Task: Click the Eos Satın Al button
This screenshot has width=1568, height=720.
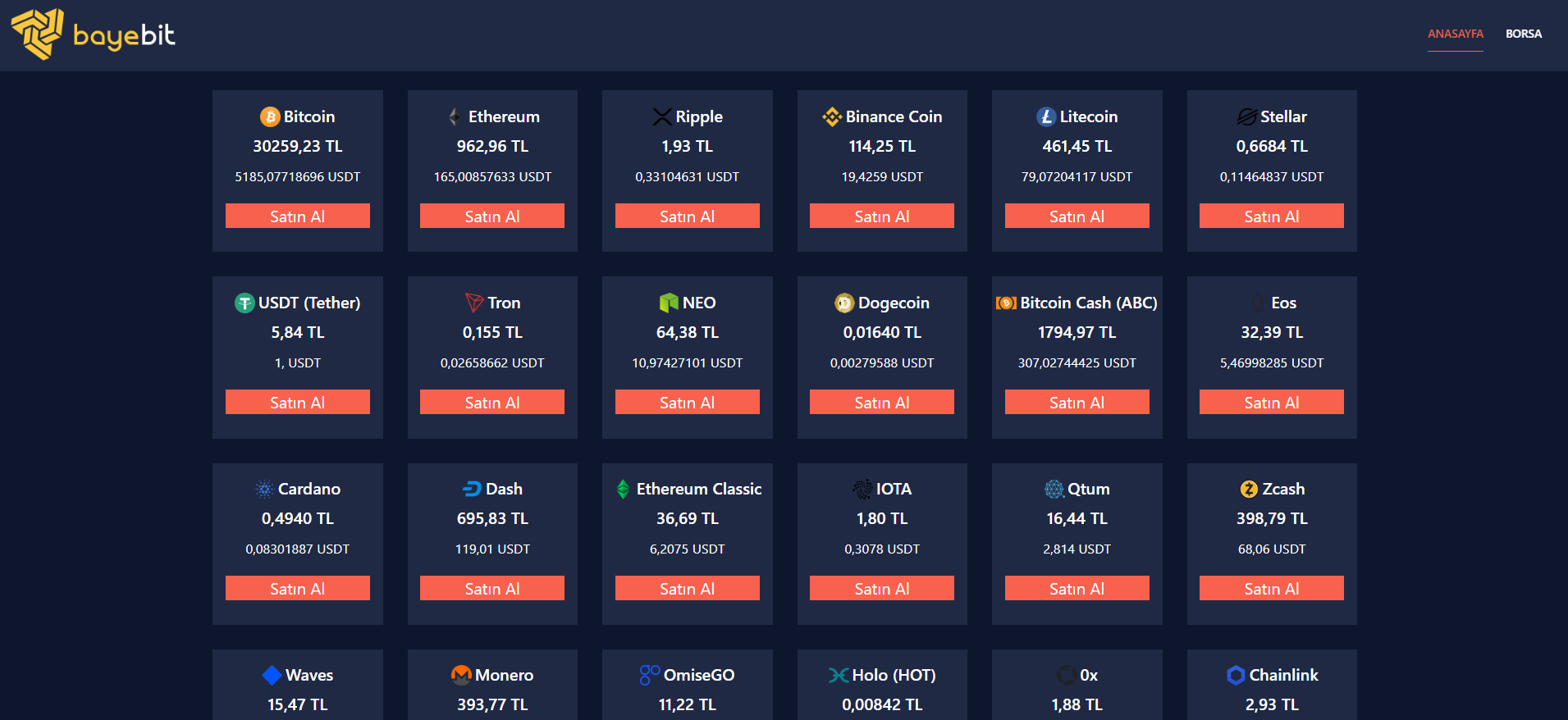Action: pos(1272,402)
